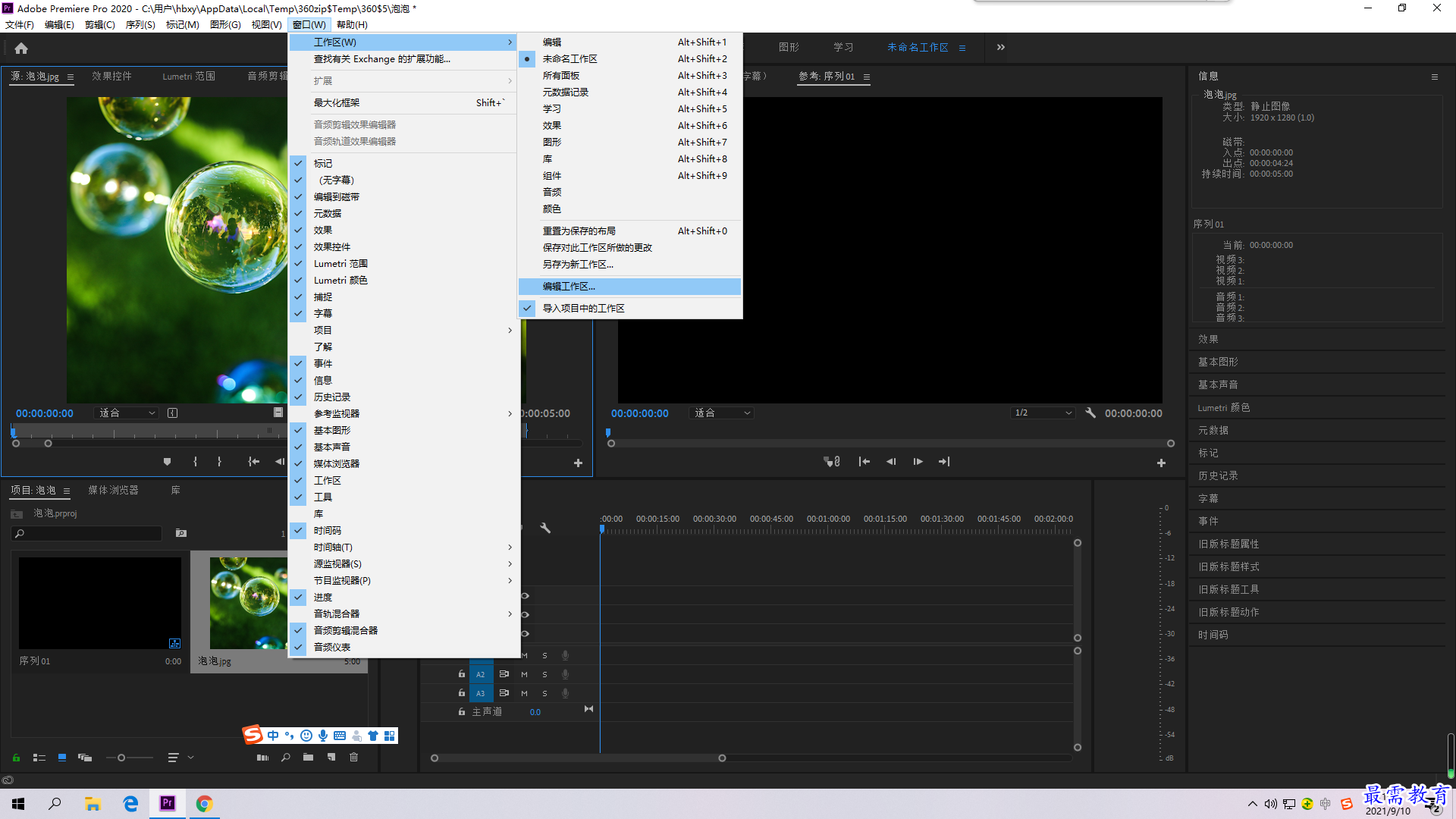Select 效果 workspace Alt+Shift+6
The image size is (1456, 819).
(x=629, y=125)
